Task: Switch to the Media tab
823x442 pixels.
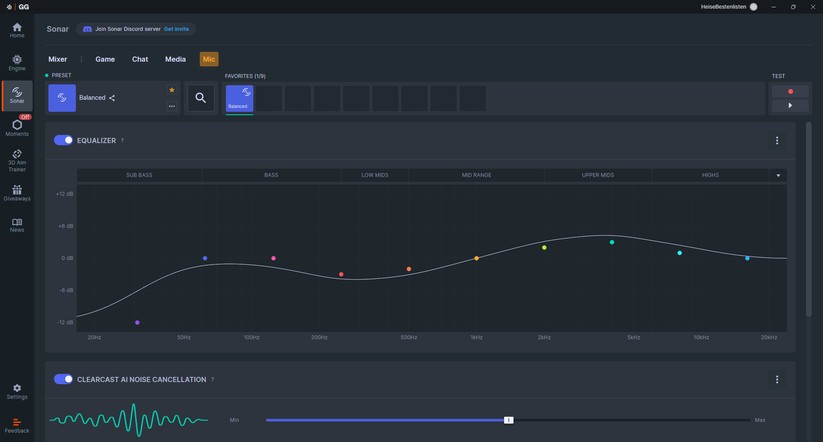Action: pyautogui.click(x=175, y=59)
